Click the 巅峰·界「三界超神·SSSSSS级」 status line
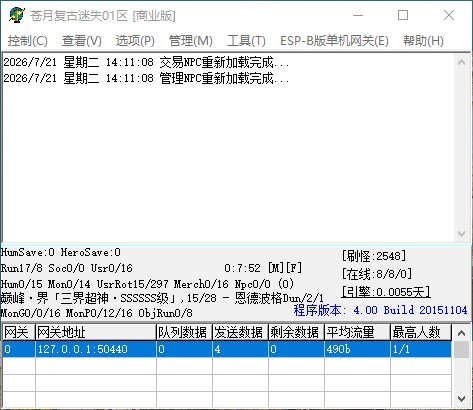This screenshot has height=410, width=473. pos(162,298)
